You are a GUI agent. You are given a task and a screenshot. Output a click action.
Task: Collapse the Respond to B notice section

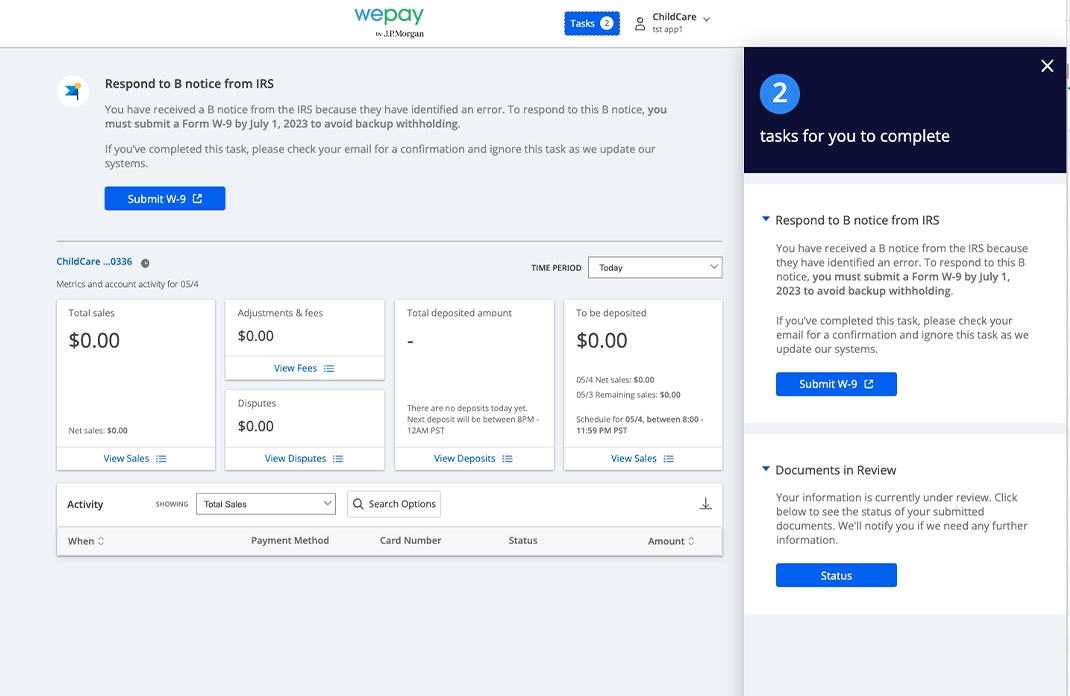pyautogui.click(x=766, y=219)
